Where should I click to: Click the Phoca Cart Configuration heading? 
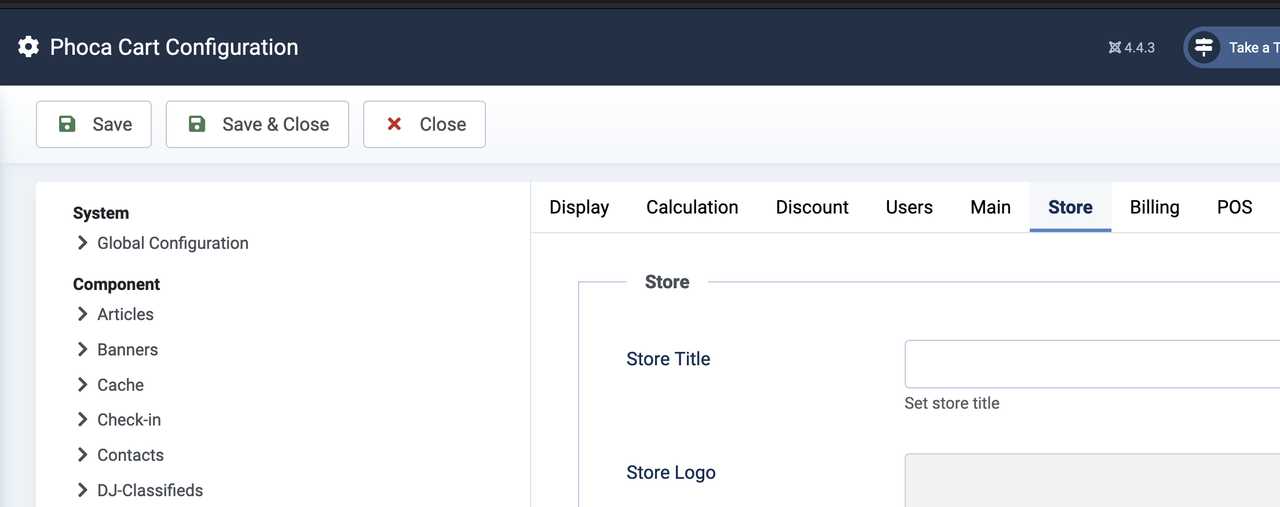(x=174, y=47)
